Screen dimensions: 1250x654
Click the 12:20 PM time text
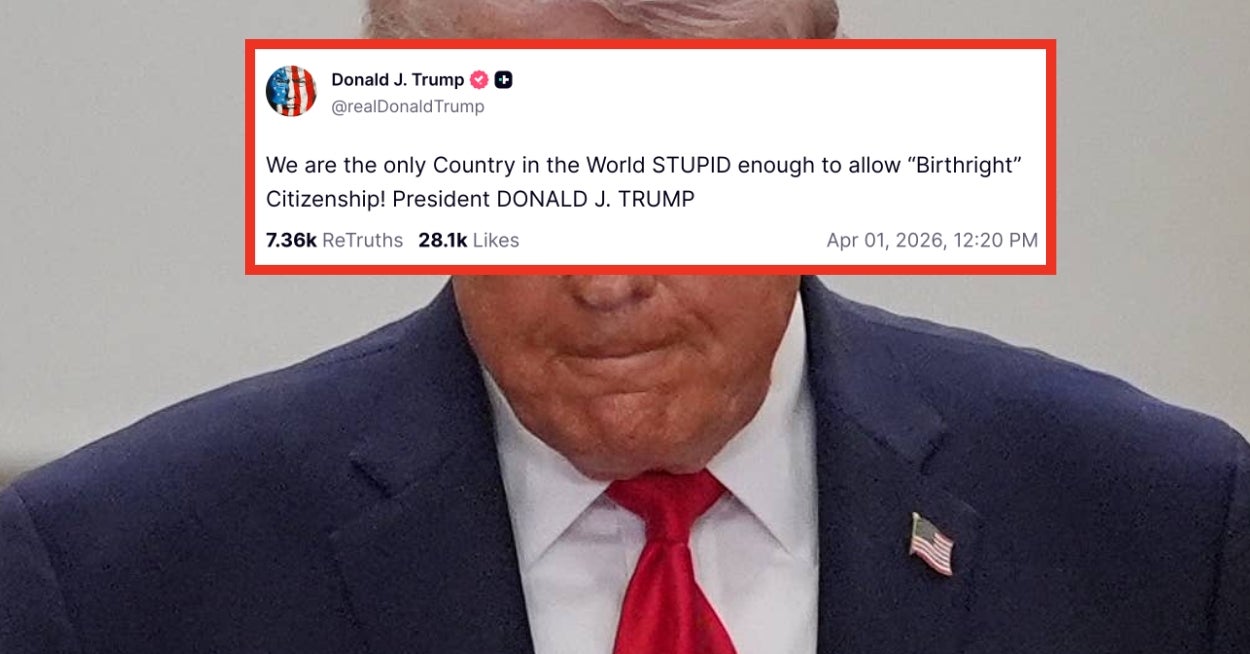(993, 240)
